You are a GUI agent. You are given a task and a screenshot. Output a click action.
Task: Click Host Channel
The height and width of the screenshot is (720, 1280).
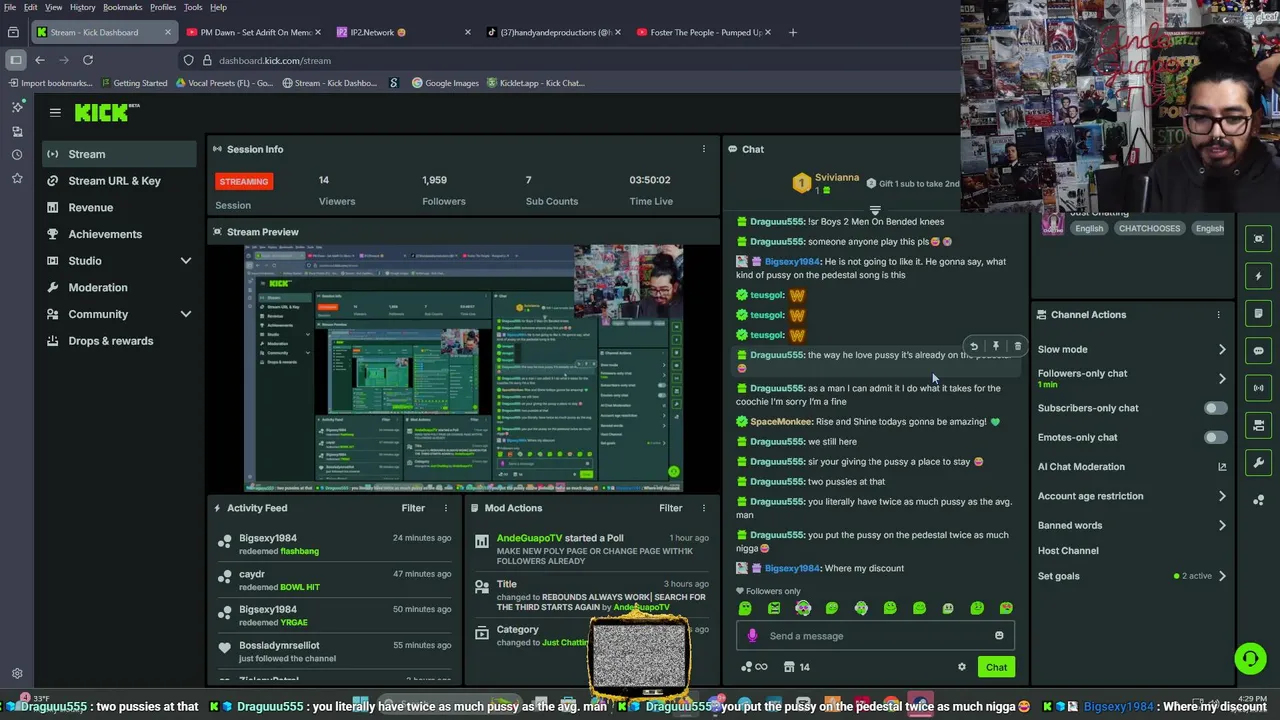click(1068, 551)
